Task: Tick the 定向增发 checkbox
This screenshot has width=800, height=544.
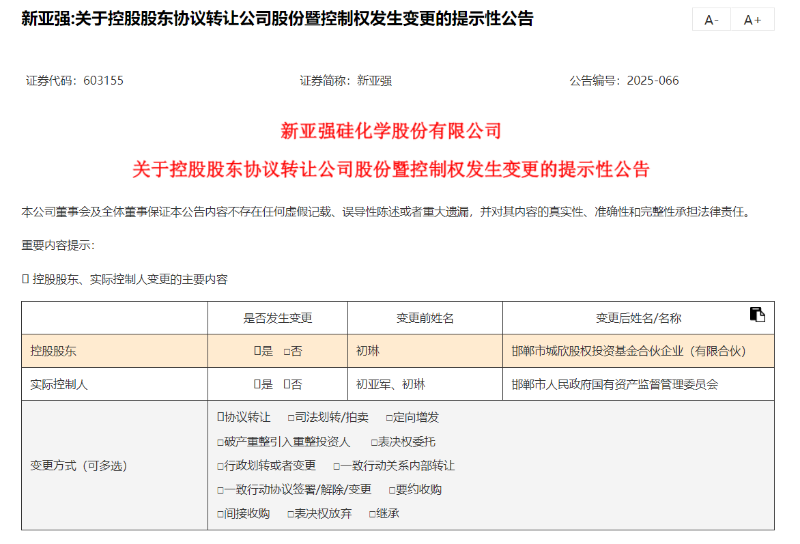Action: pyautogui.click(x=389, y=418)
